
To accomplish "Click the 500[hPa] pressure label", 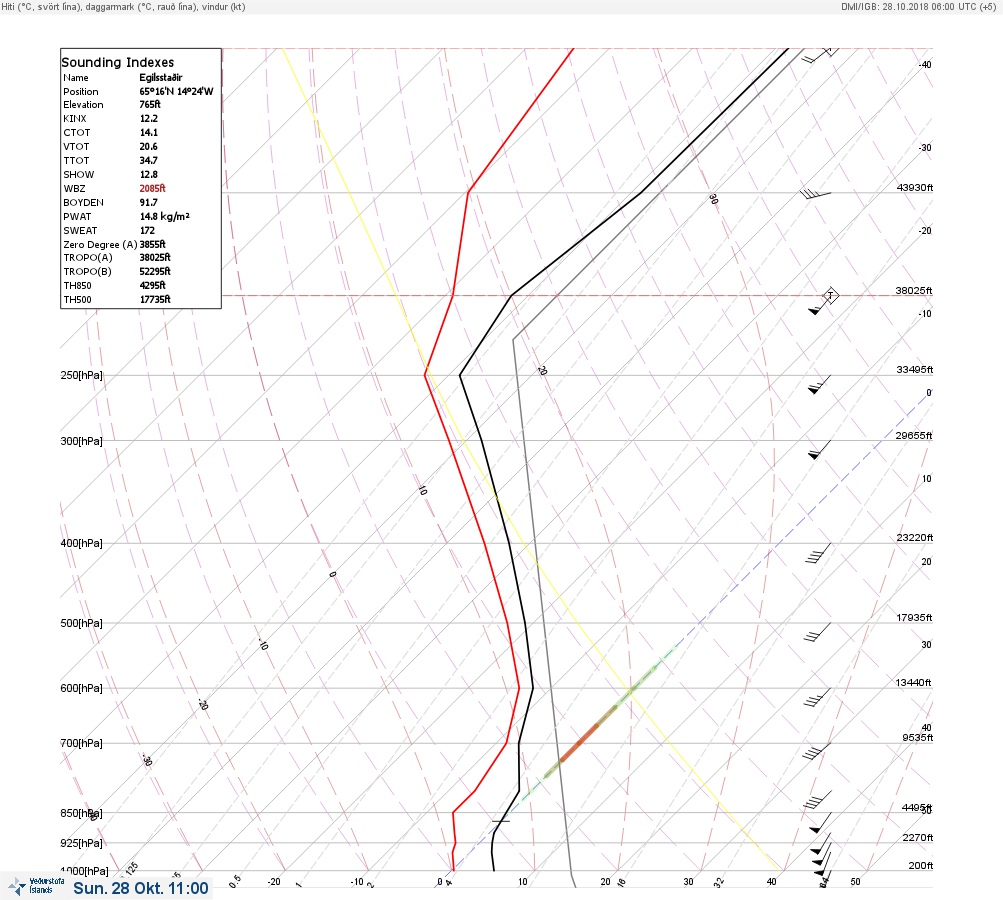I will click(x=81, y=623).
